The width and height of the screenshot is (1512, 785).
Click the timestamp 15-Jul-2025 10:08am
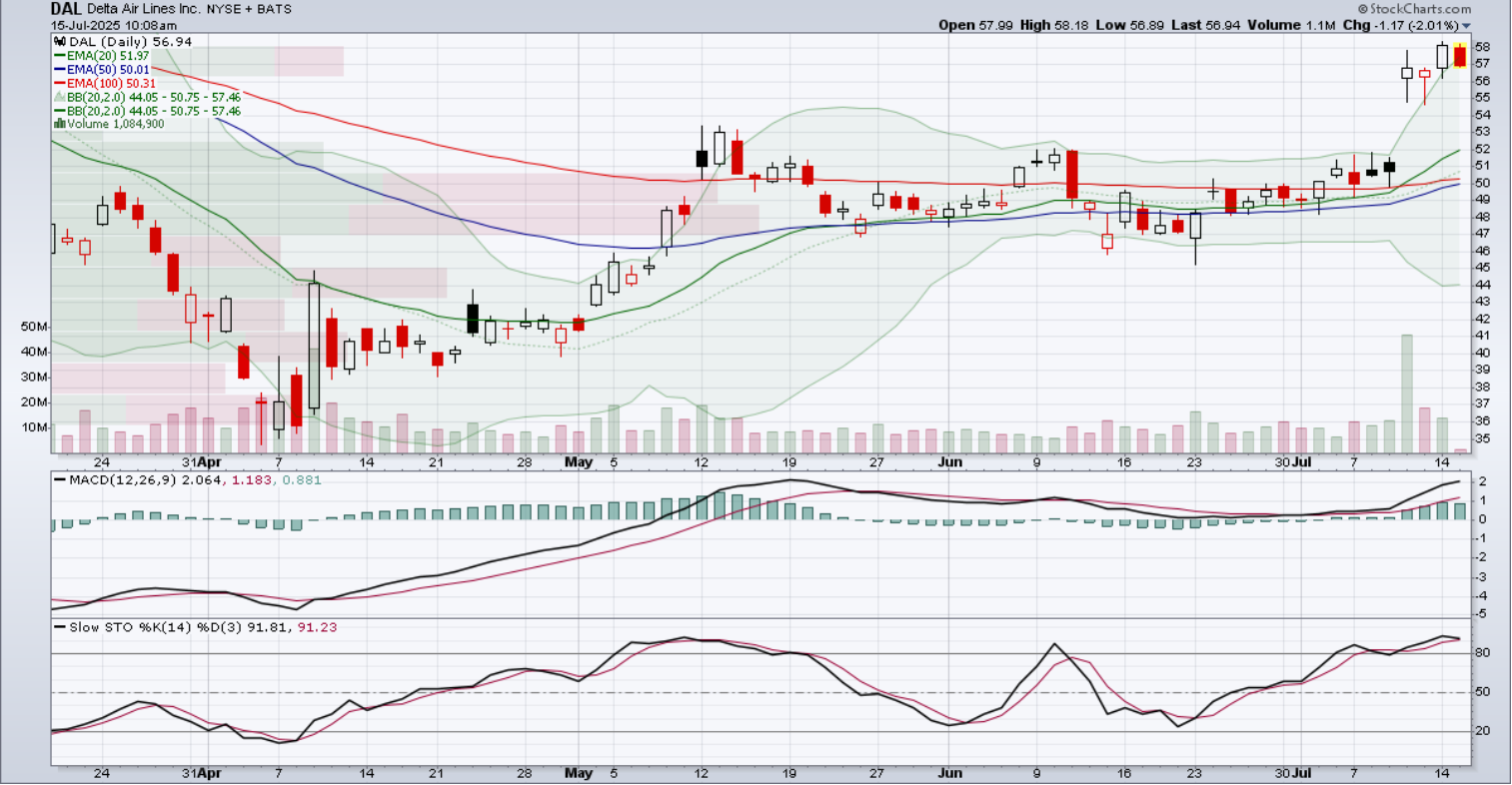coord(114,25)
